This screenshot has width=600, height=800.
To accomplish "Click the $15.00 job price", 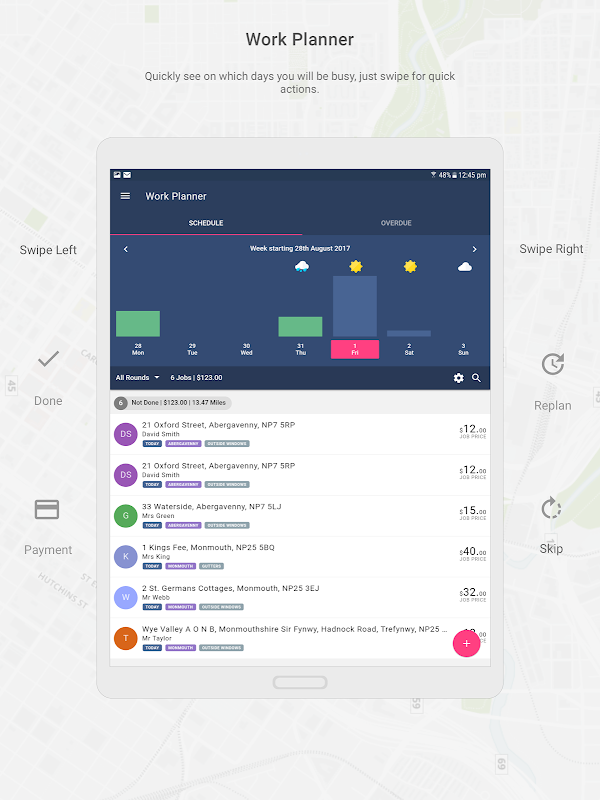I will tap(473, 511).
